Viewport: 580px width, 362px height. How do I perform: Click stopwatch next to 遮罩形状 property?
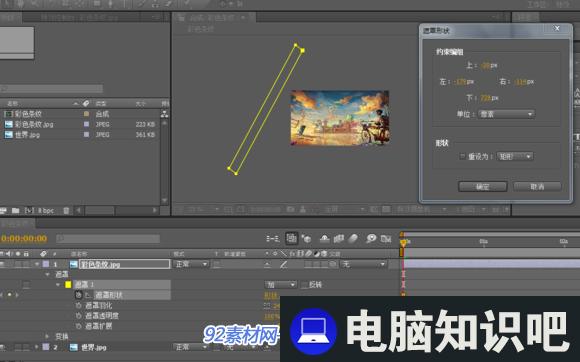(78, 295)
